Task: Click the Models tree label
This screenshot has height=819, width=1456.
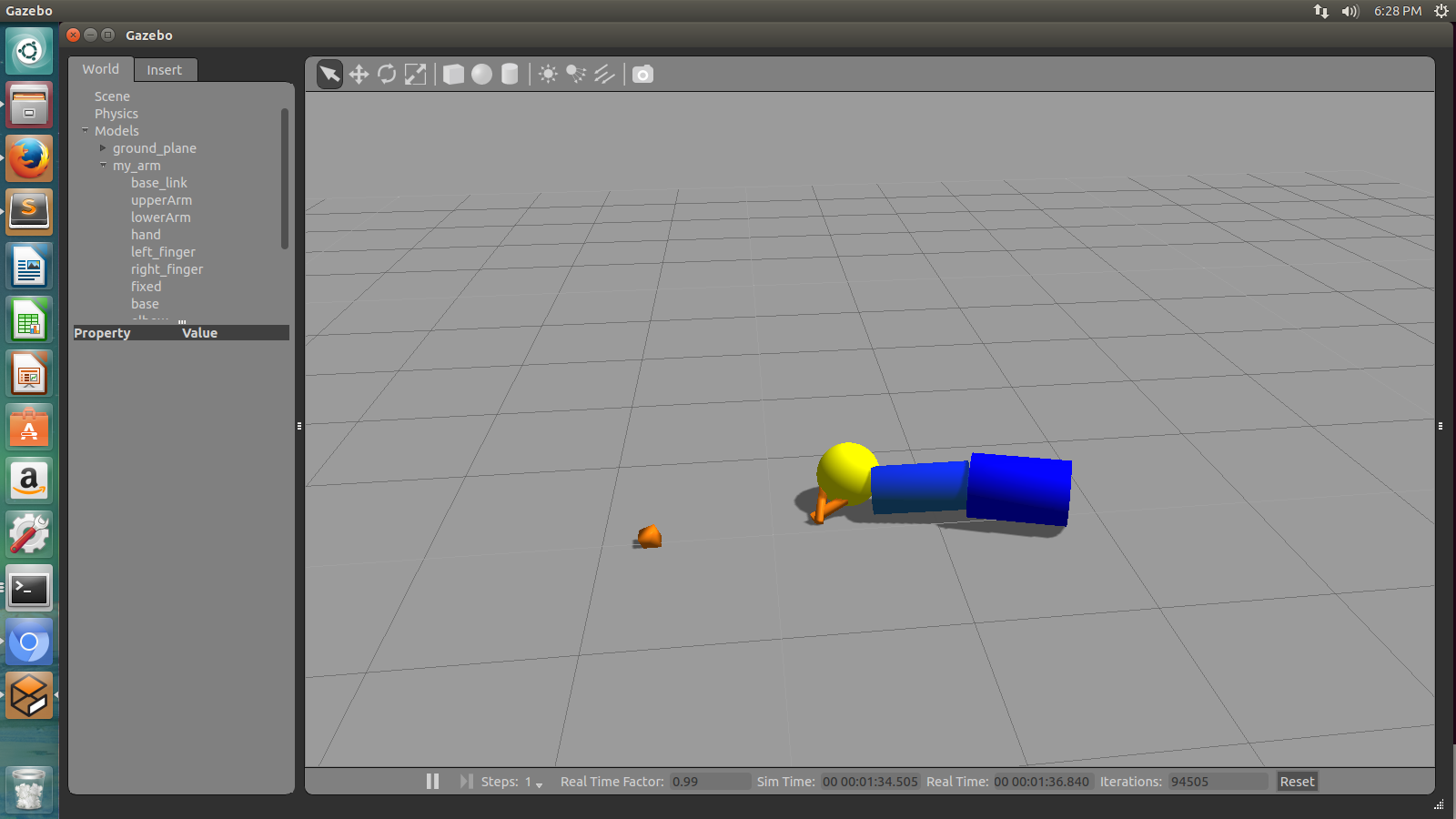Action: [x=116, y=131]
